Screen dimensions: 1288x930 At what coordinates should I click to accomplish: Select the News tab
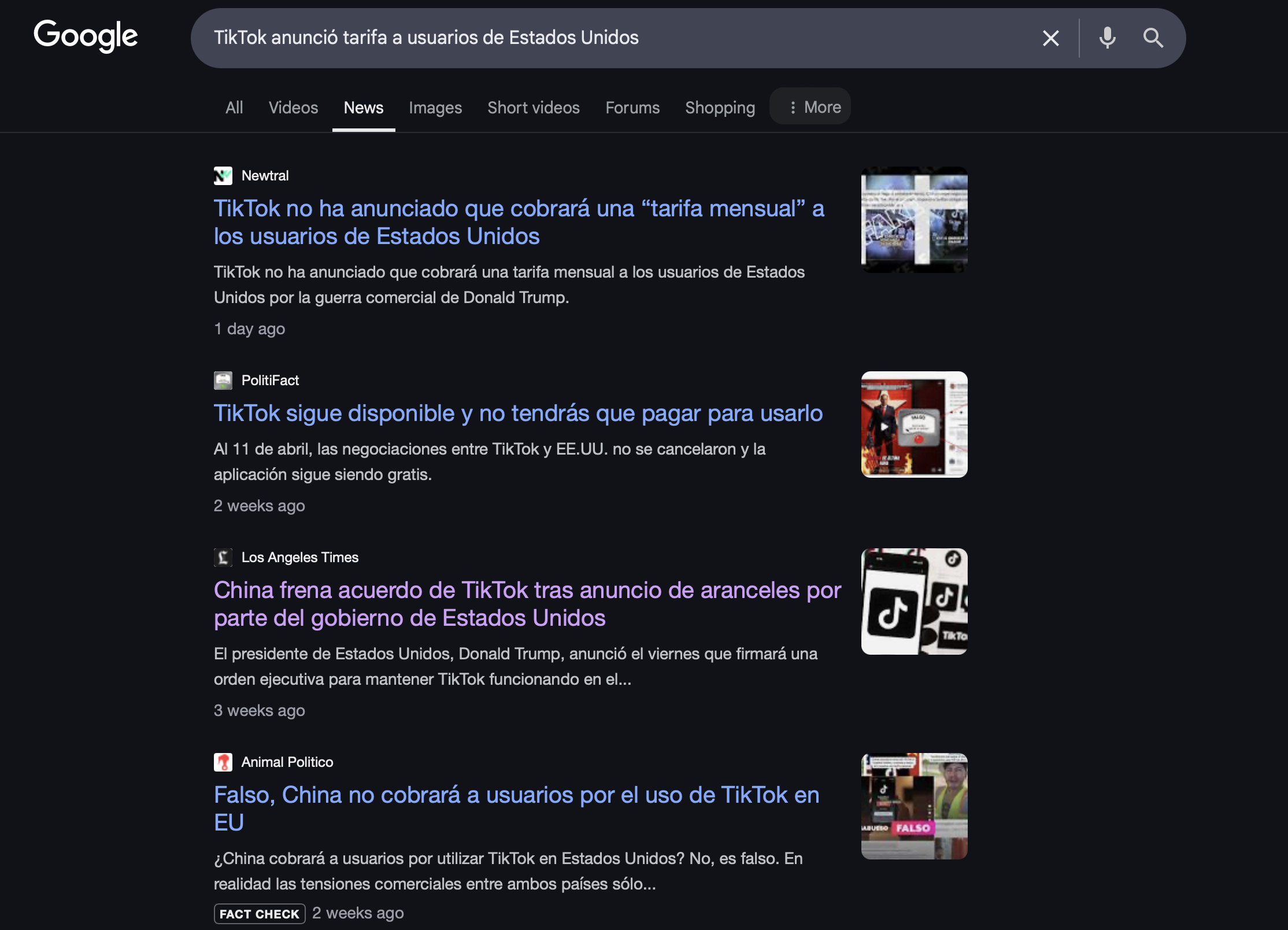(364, 108)
